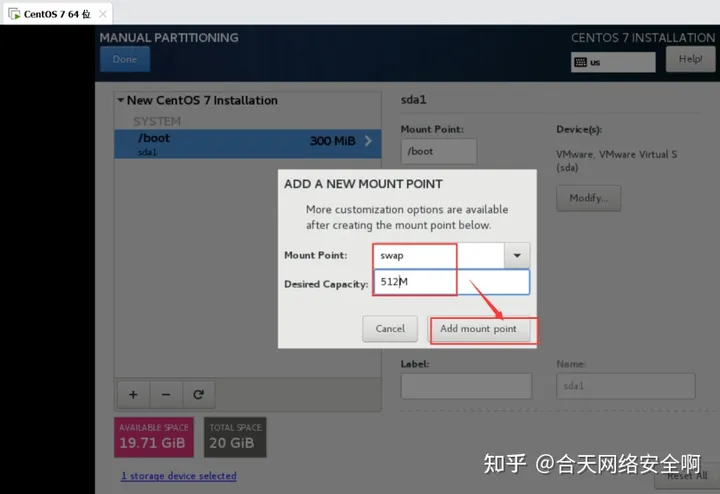Click the Reset All button
The height and width of the screenshot is (494, 720).
click(687, 476)
